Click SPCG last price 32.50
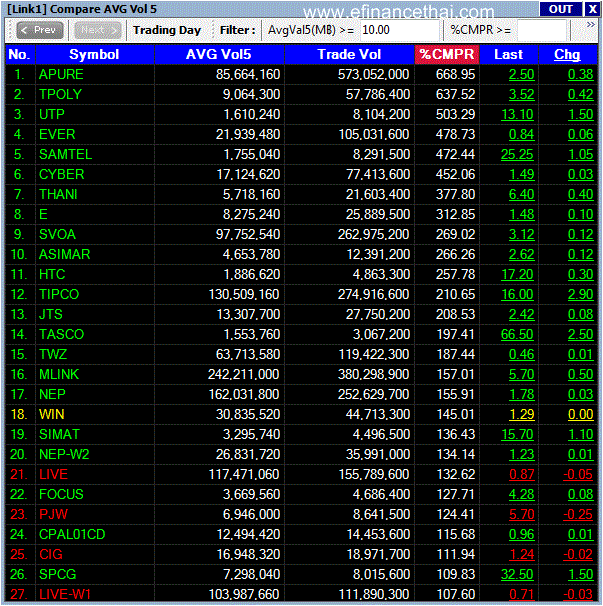603x606 pixels. click(x=517, y=575)
